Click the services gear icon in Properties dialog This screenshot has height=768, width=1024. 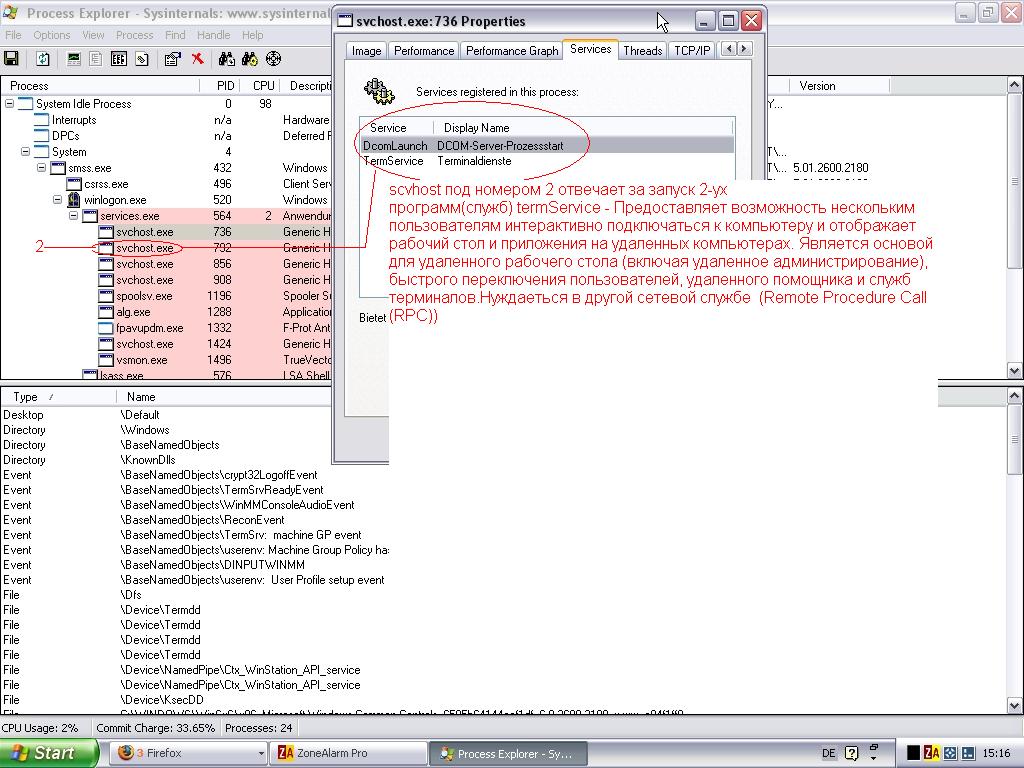pyautogui.click(x=379, y=92)
